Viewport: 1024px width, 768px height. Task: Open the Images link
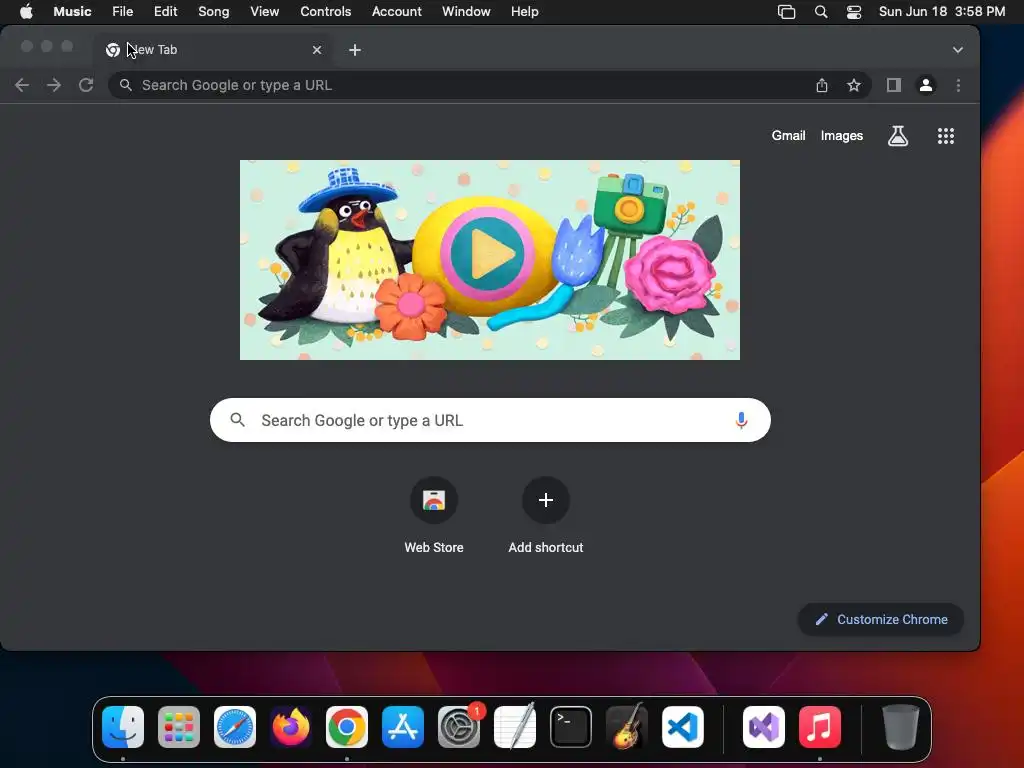(842, 136)
